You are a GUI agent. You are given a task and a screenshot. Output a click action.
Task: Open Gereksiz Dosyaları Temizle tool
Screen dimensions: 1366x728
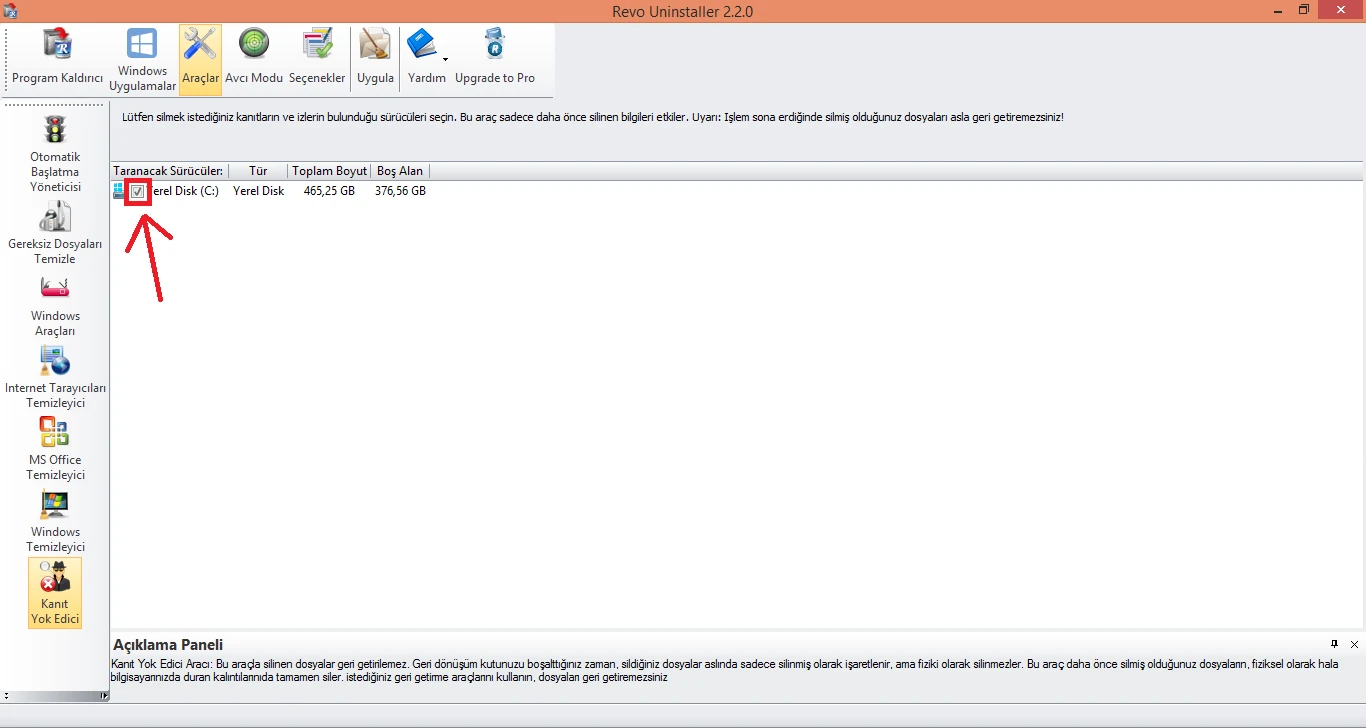point(55,233)
